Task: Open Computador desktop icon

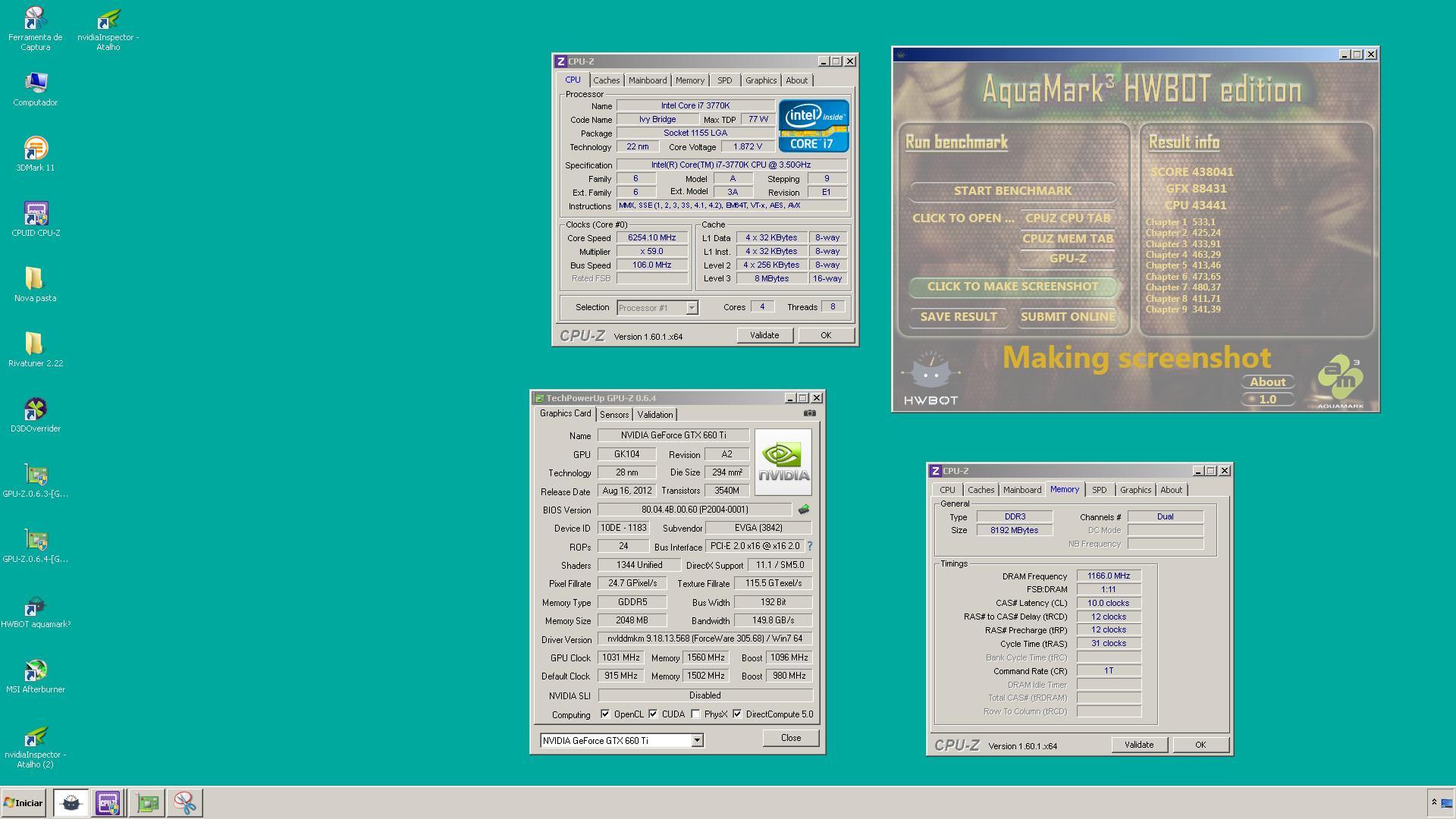Action: tap(35, 89)
